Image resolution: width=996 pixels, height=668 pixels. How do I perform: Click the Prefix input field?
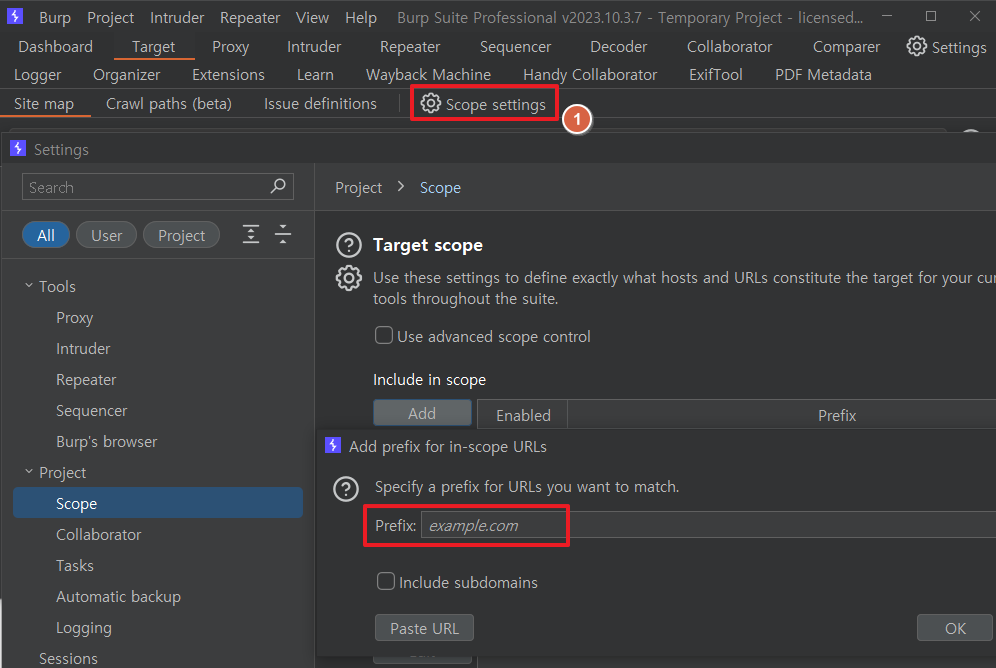click(x=708, y=525)
